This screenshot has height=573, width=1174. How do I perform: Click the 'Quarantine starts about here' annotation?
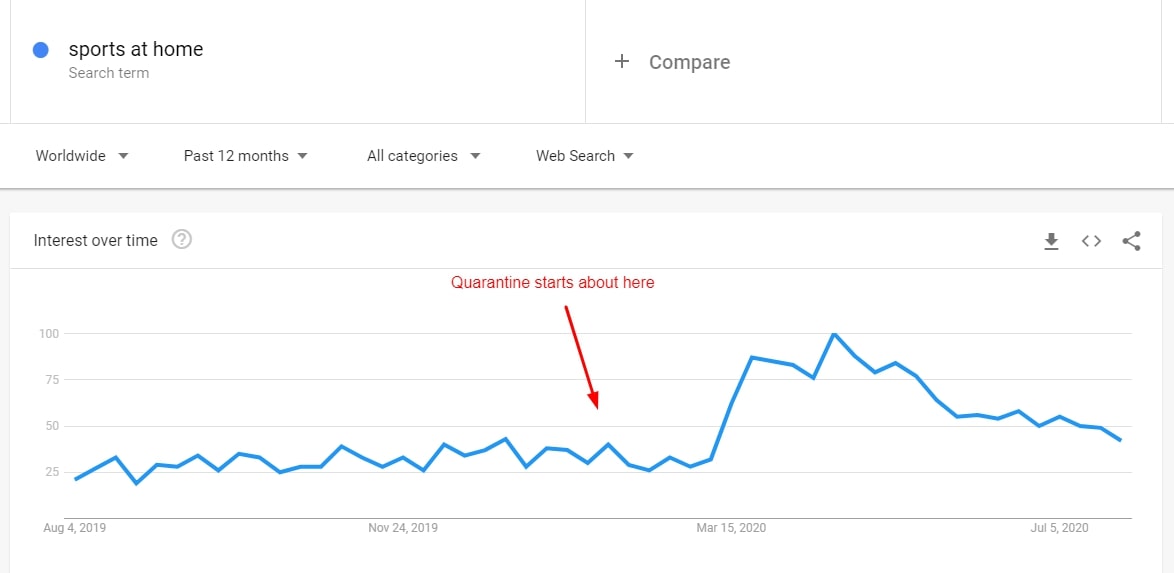(x=552, y=283)
